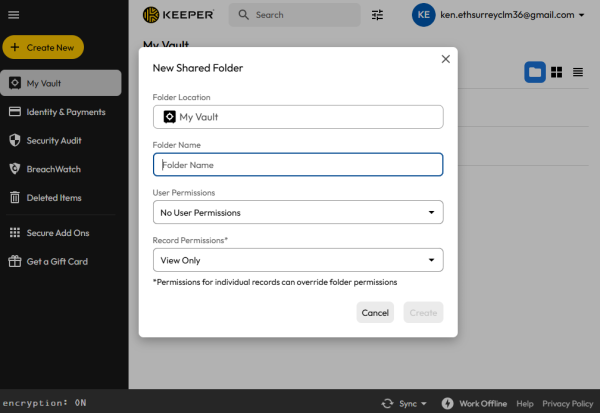The width and height of the screenshot is (600, 413).
Task: Click the Identity & Payments card icon
Action: tap(15, 112)
